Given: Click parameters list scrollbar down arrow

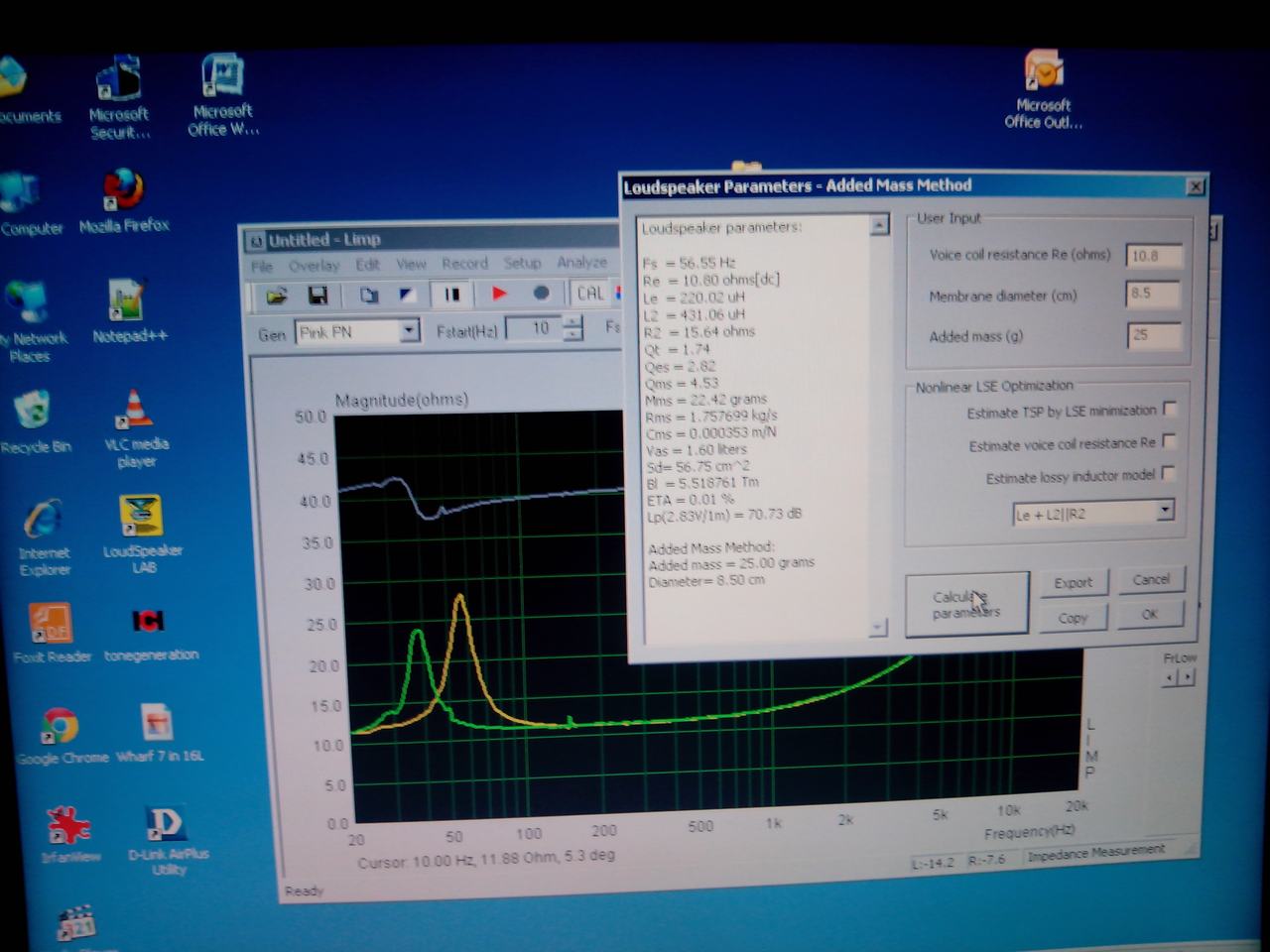Looking at the screenshot, I should (x=877, y=627).
